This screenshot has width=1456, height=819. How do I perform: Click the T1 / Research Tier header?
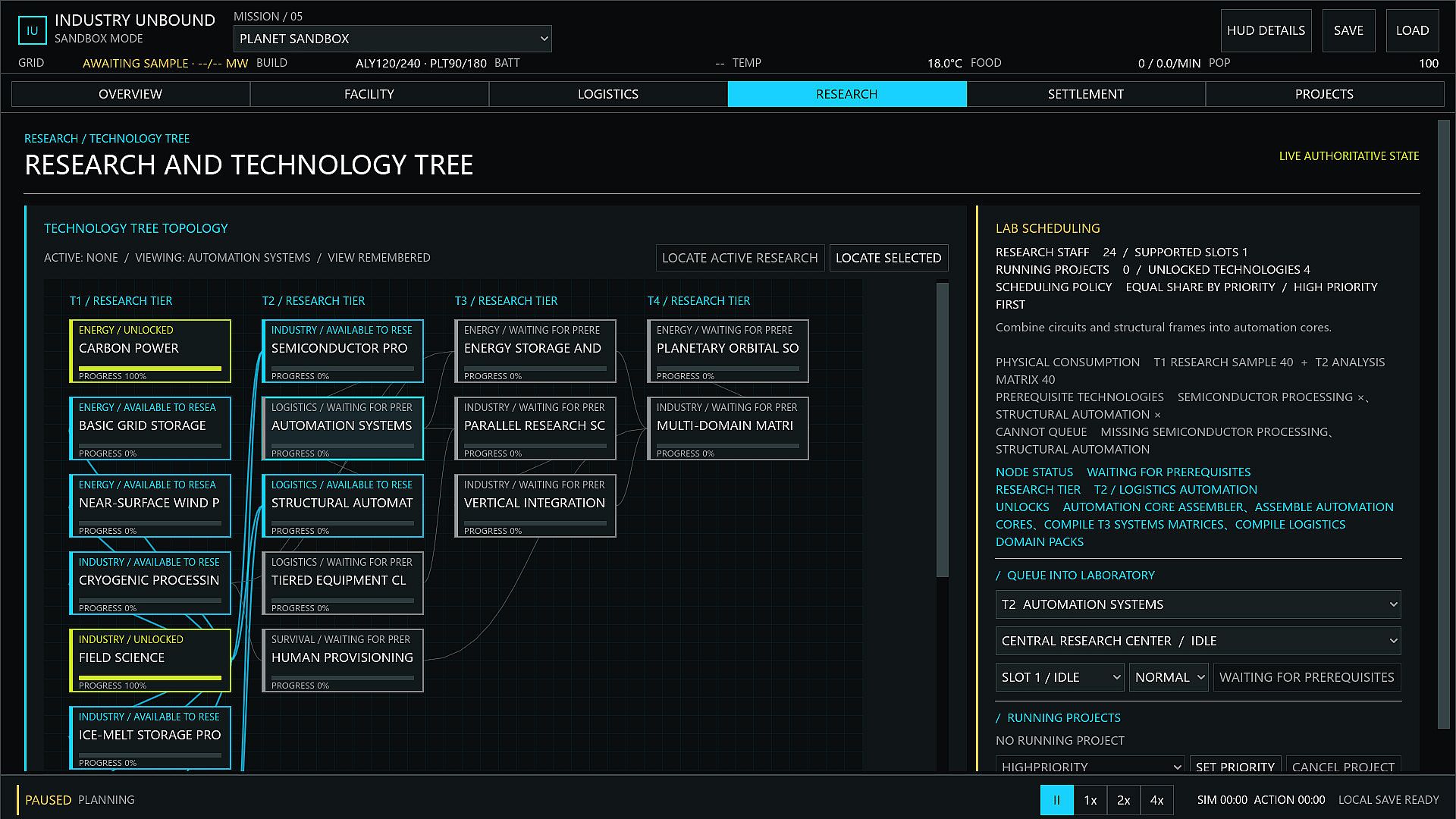(121, 301)
